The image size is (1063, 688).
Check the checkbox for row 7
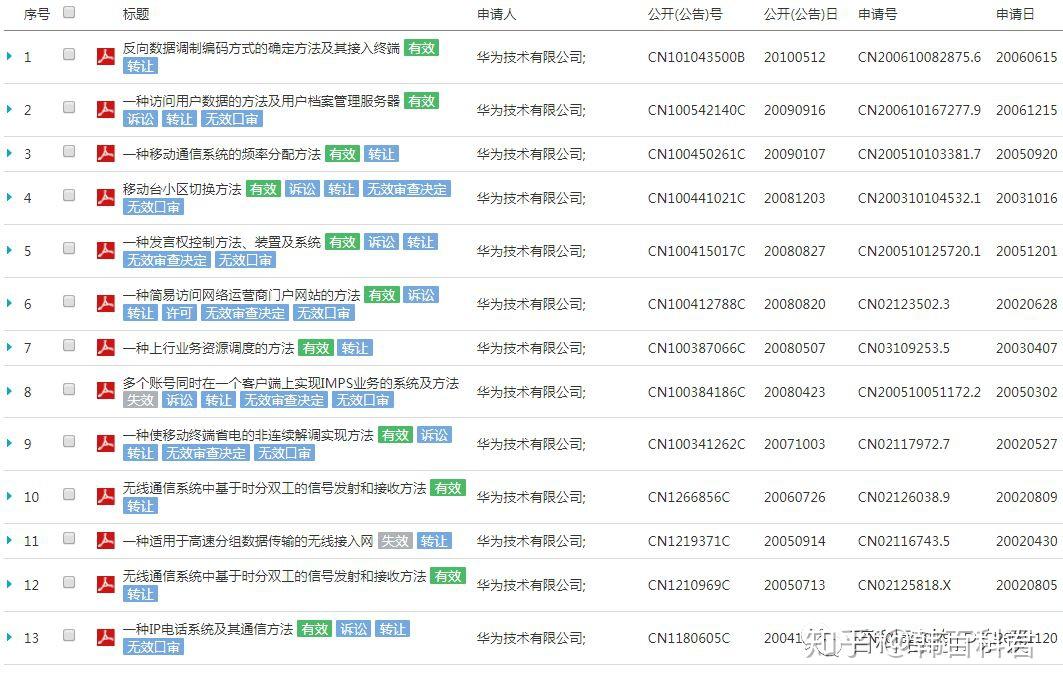68,345
